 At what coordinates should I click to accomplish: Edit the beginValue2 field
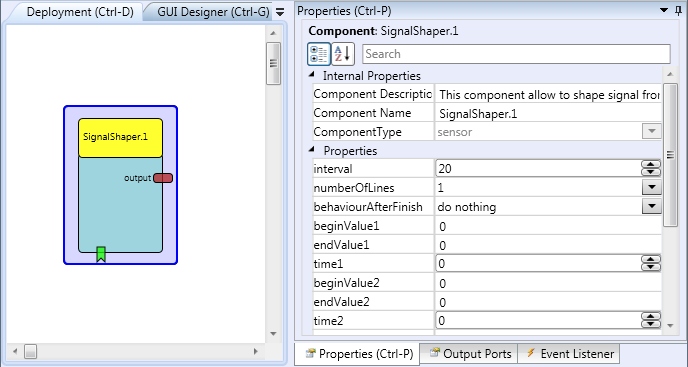click(548, 283)
